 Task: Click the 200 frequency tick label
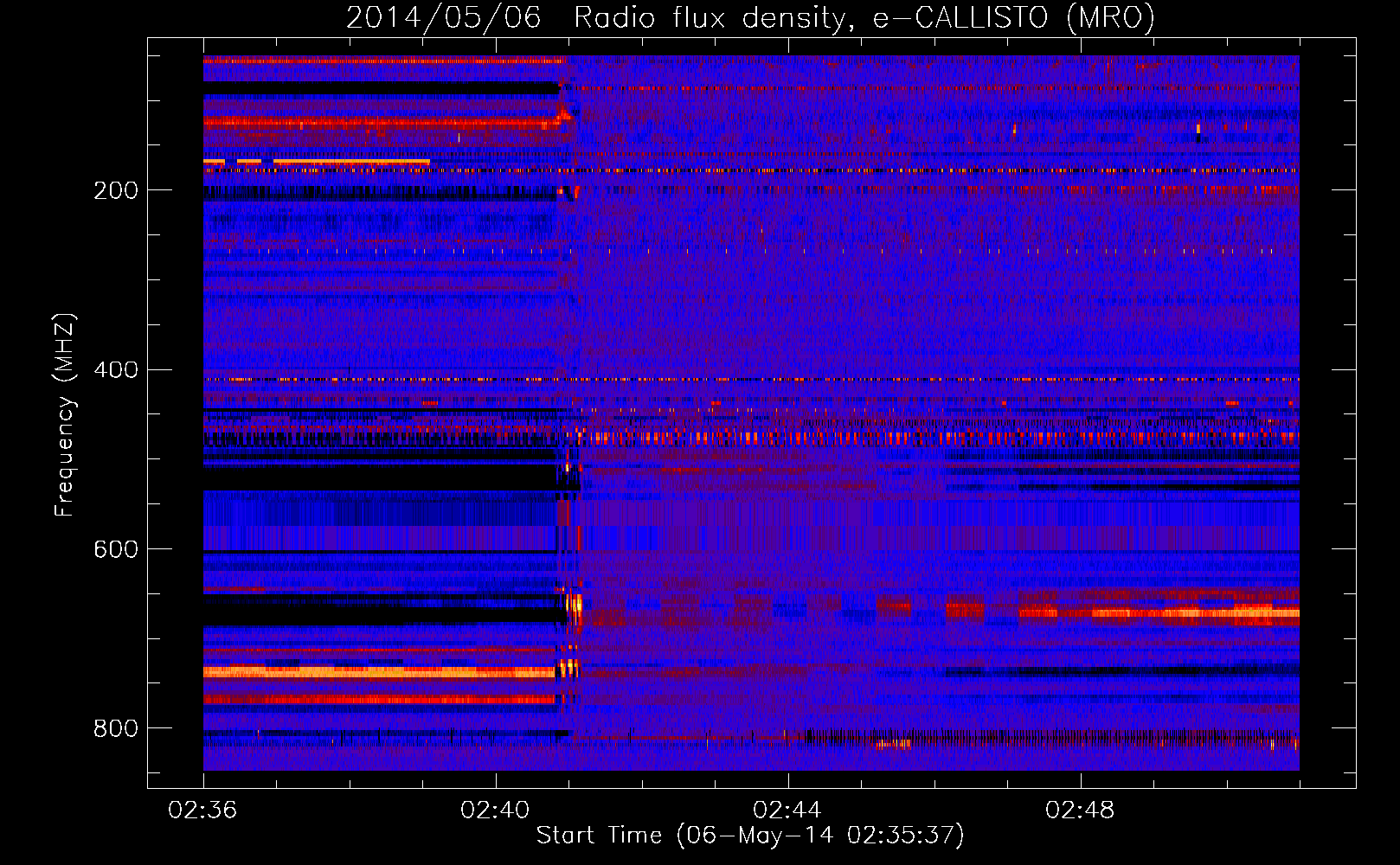pos(116,190)
